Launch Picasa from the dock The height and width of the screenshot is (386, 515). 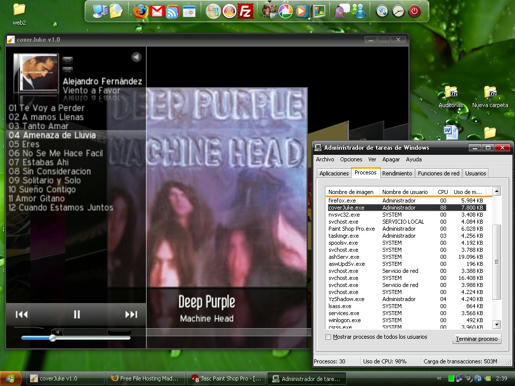(x=285, y=12)
